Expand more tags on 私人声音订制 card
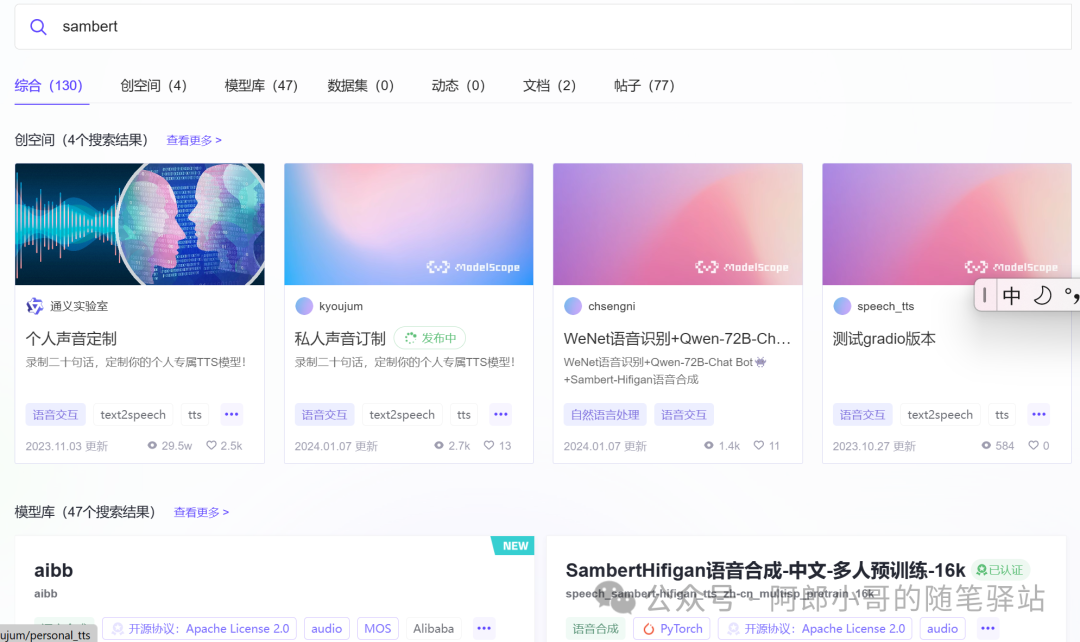The width and height of the screenshot is (1080, 642). (501, 415)
